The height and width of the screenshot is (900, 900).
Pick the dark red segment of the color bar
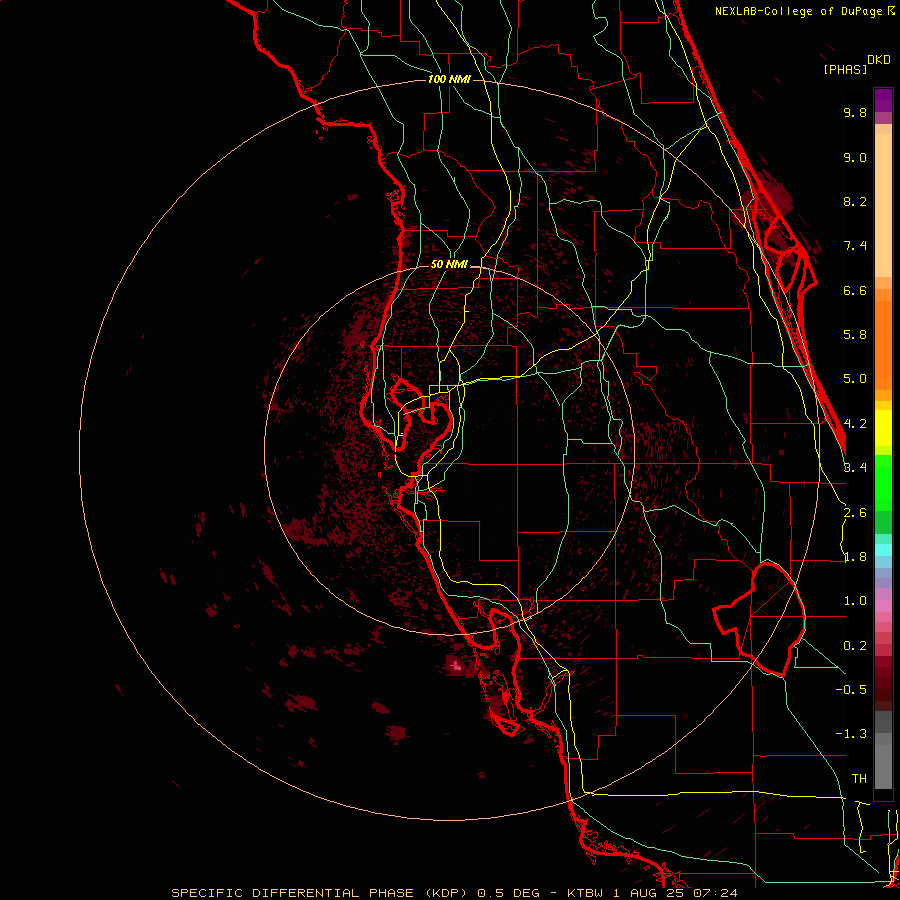click(883, 683)
